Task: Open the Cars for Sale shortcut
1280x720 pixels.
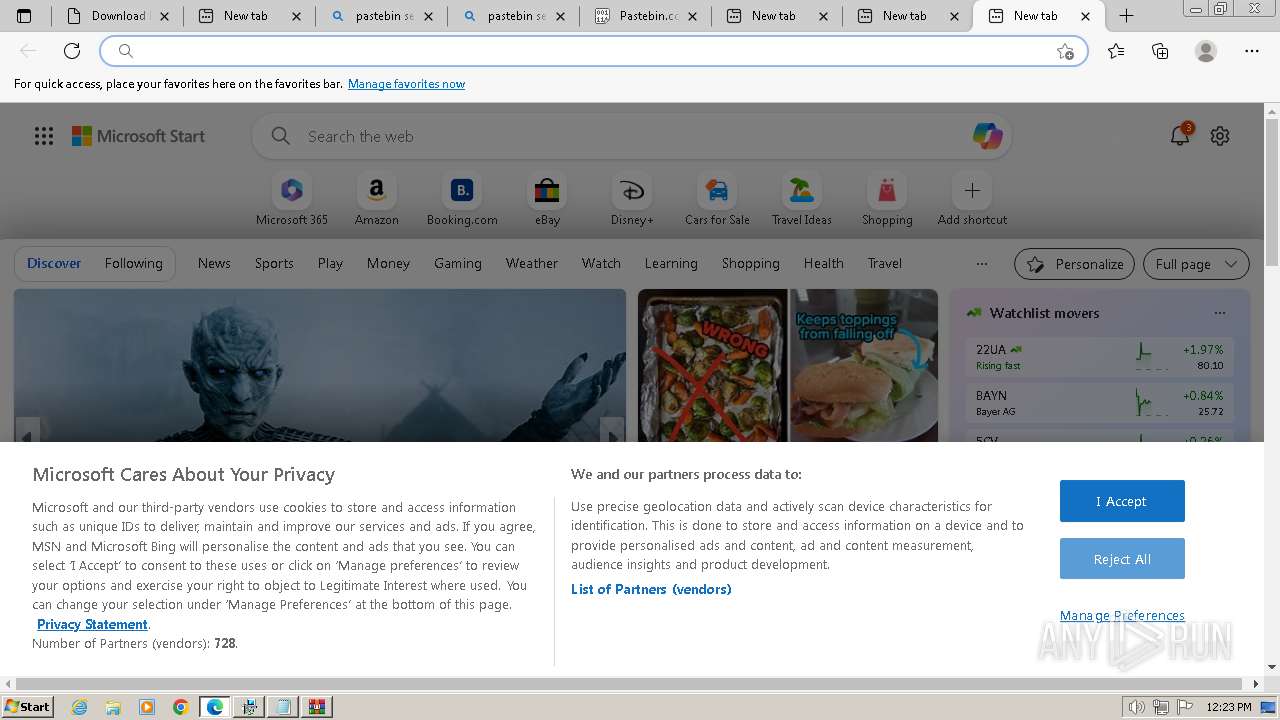Action: [x=717, y=200]
